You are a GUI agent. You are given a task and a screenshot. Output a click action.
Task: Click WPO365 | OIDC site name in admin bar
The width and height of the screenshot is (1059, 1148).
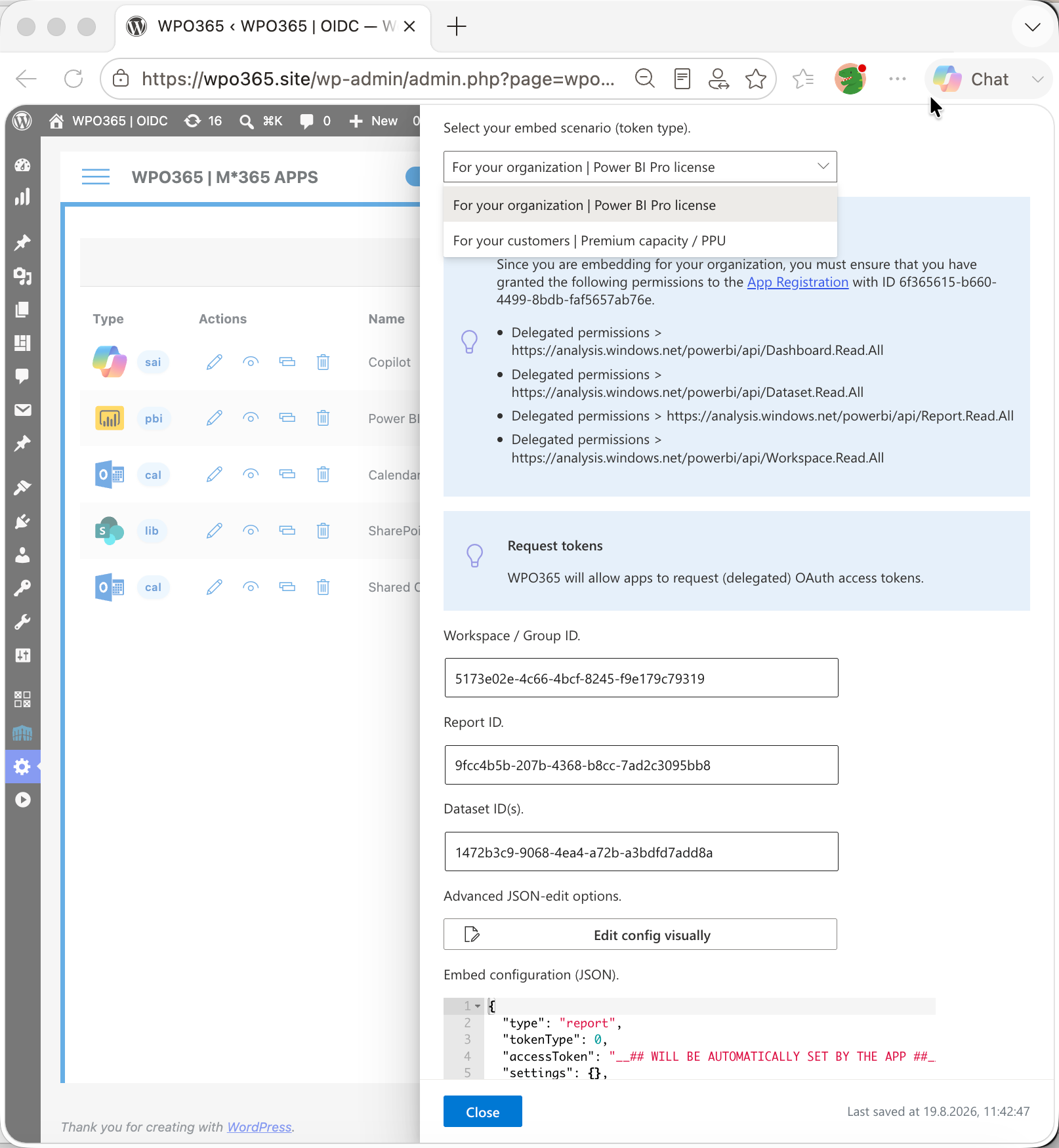coord(109,121)
